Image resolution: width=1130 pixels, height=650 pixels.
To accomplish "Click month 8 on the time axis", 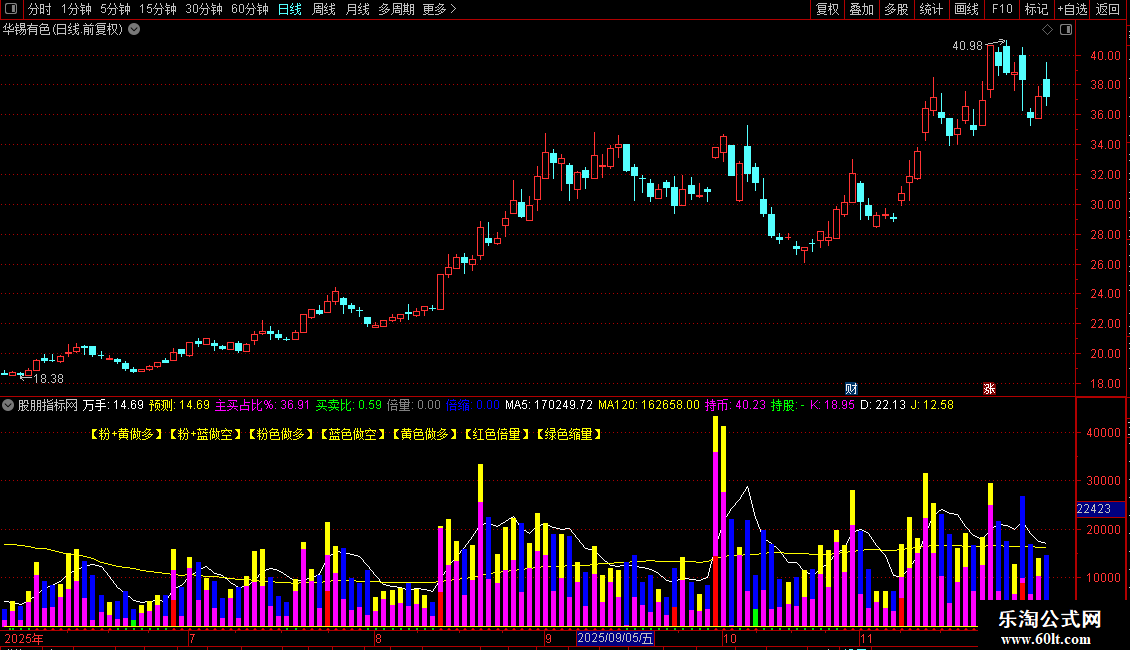I will pos(378,638).
